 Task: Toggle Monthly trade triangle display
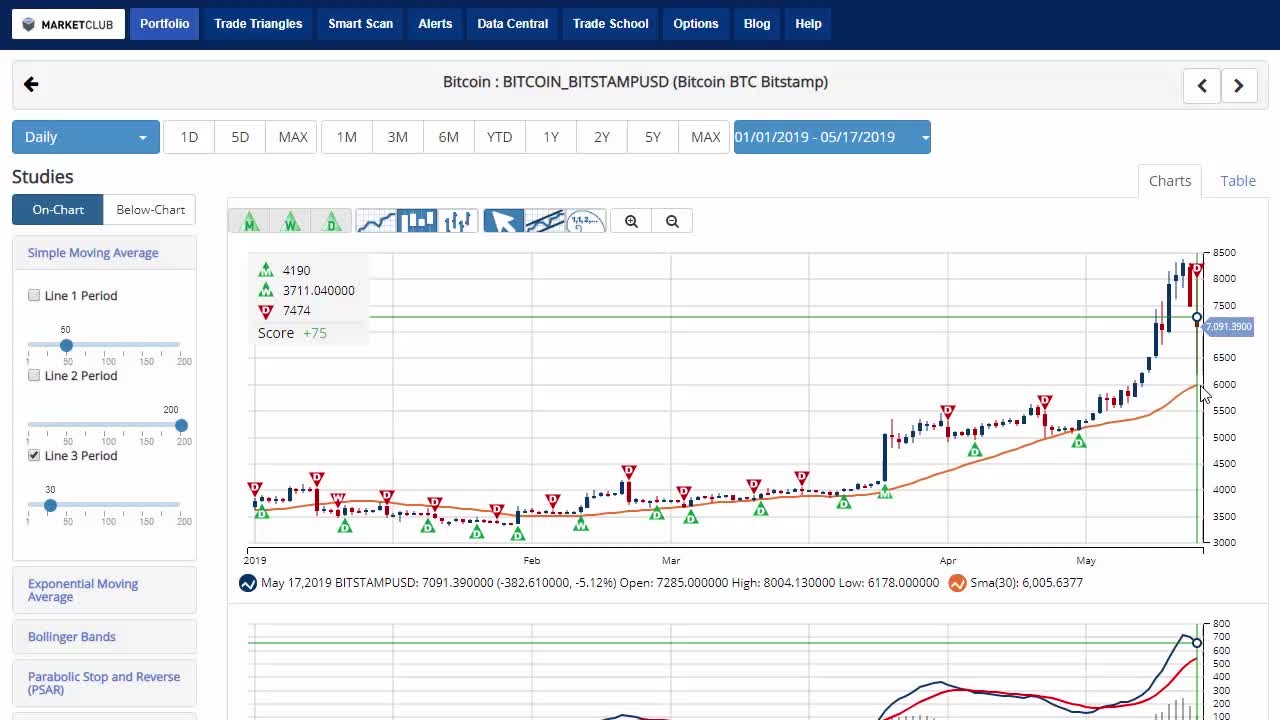tap(250, 221)
